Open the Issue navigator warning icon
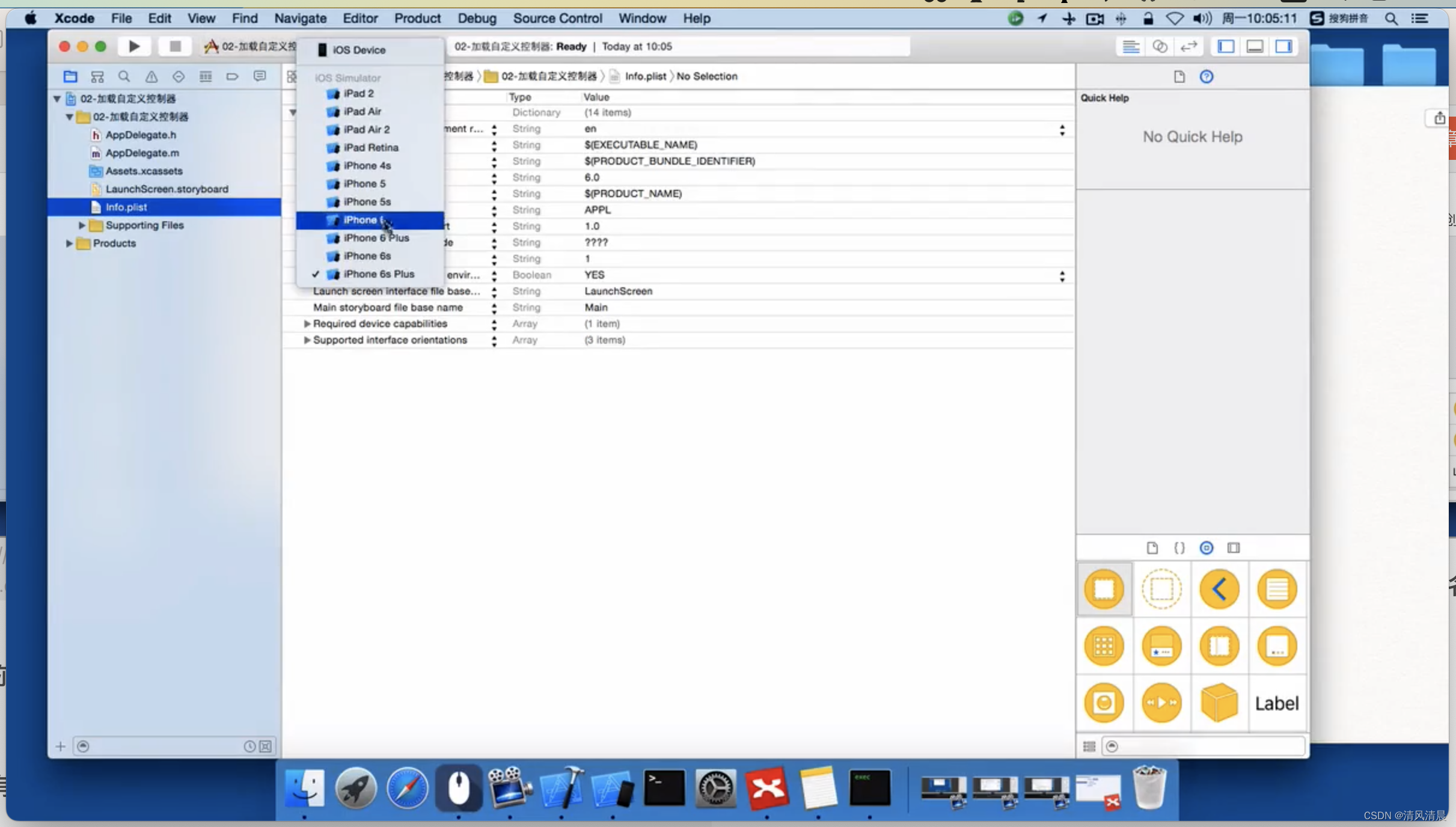Viewport: 1456px width, 827px height. tap(151, 76)
